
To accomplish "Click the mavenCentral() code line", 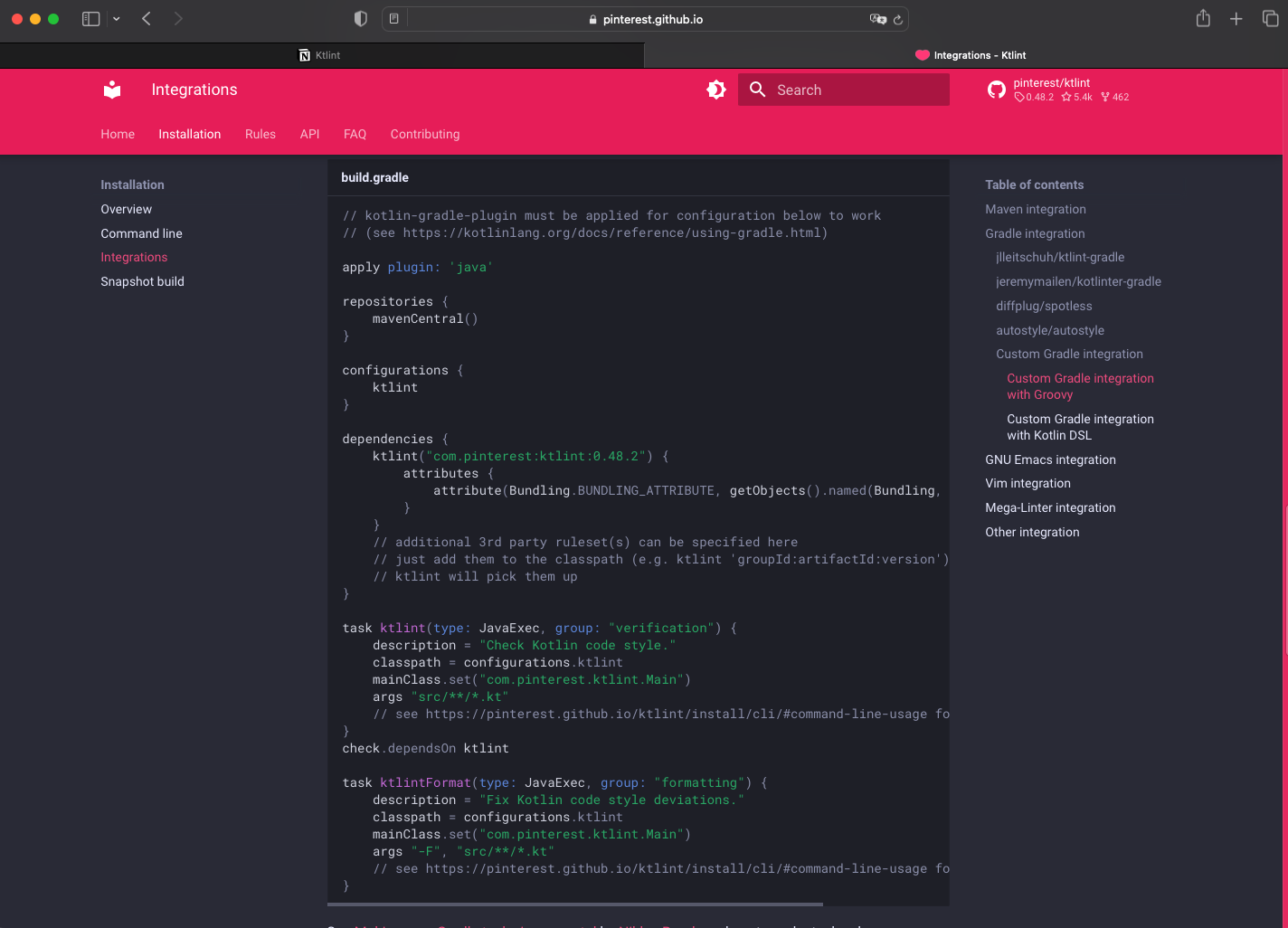I will tap(425, 318).
